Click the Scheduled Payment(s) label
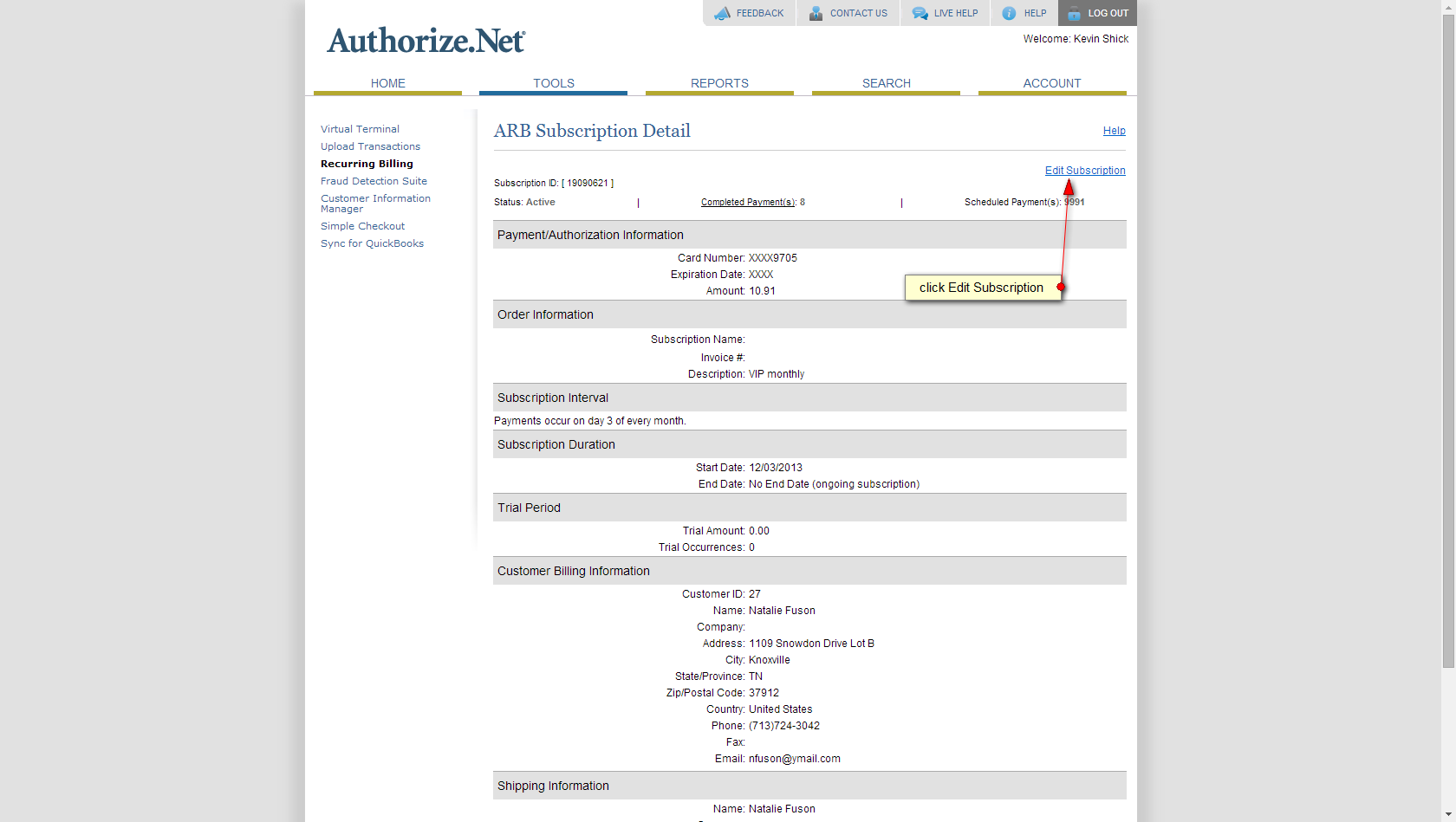1456x822 pixels. (x=1012, y=203)
